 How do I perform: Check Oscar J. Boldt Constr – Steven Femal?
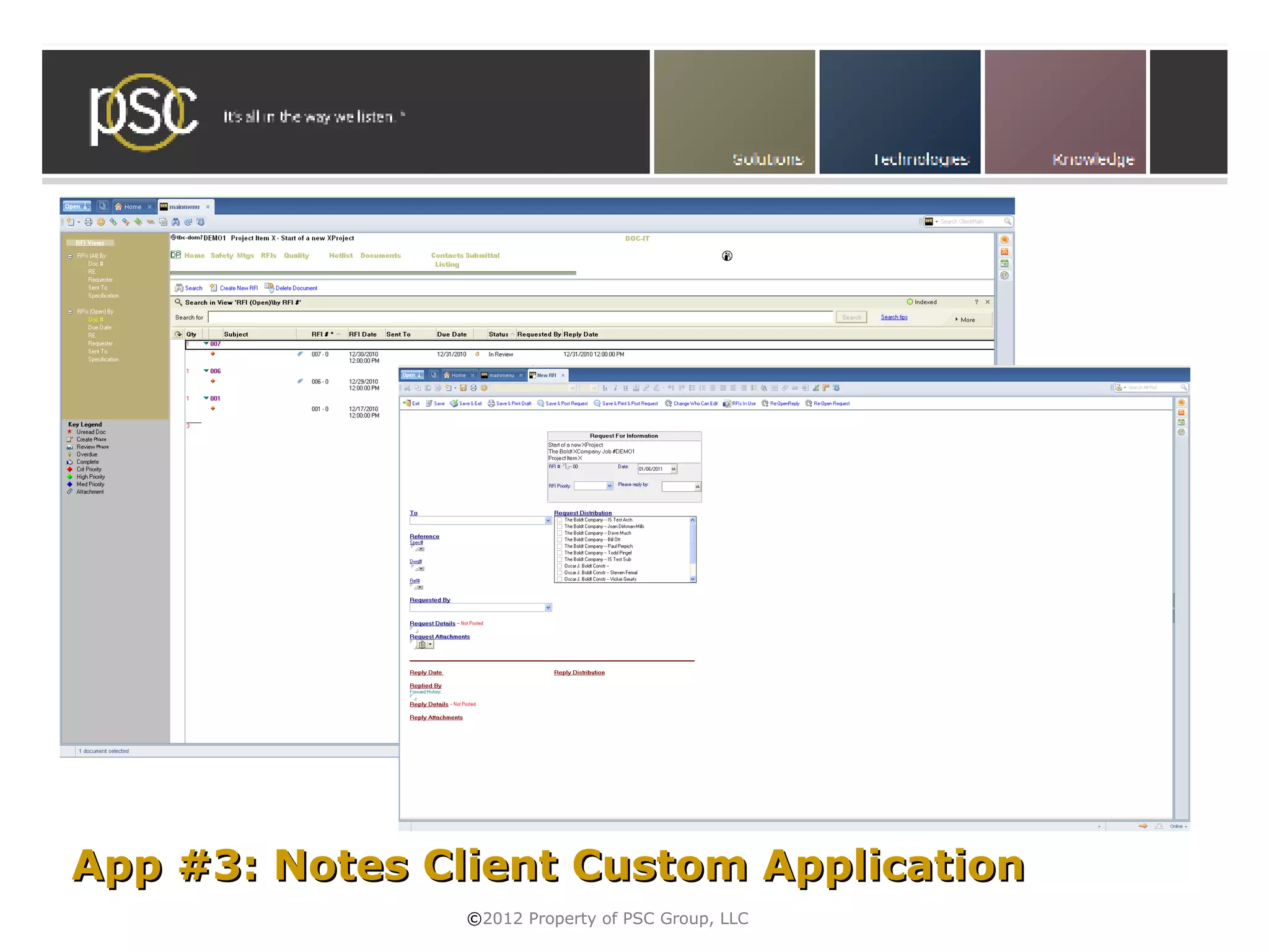pyautogui.click(x=560, y=572)
